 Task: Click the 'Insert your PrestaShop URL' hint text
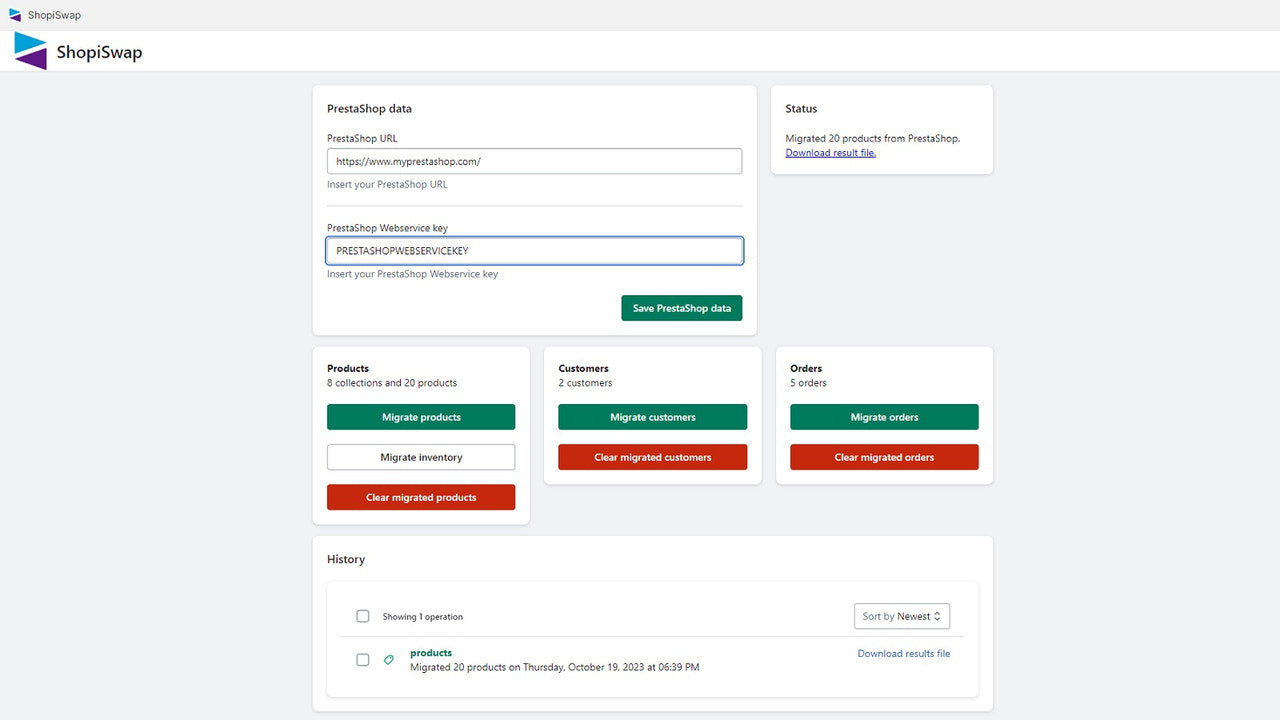click(387, 185)
